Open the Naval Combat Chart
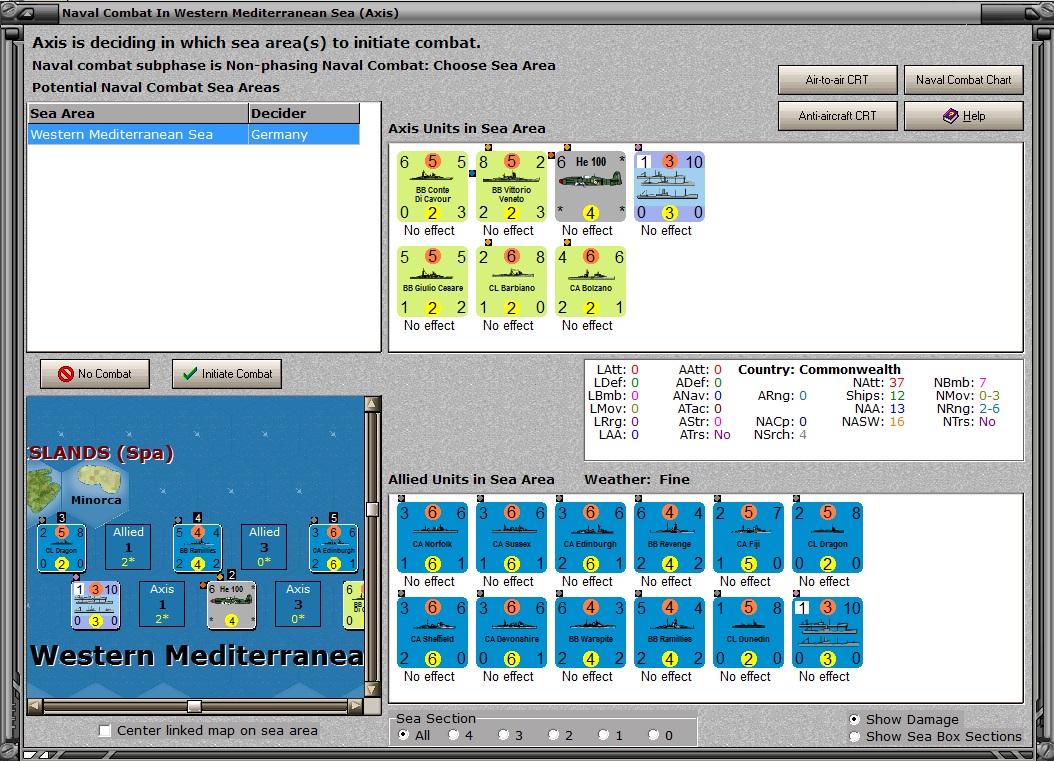The width and height of the screenshot is (1054, 761). coord(963,80)
